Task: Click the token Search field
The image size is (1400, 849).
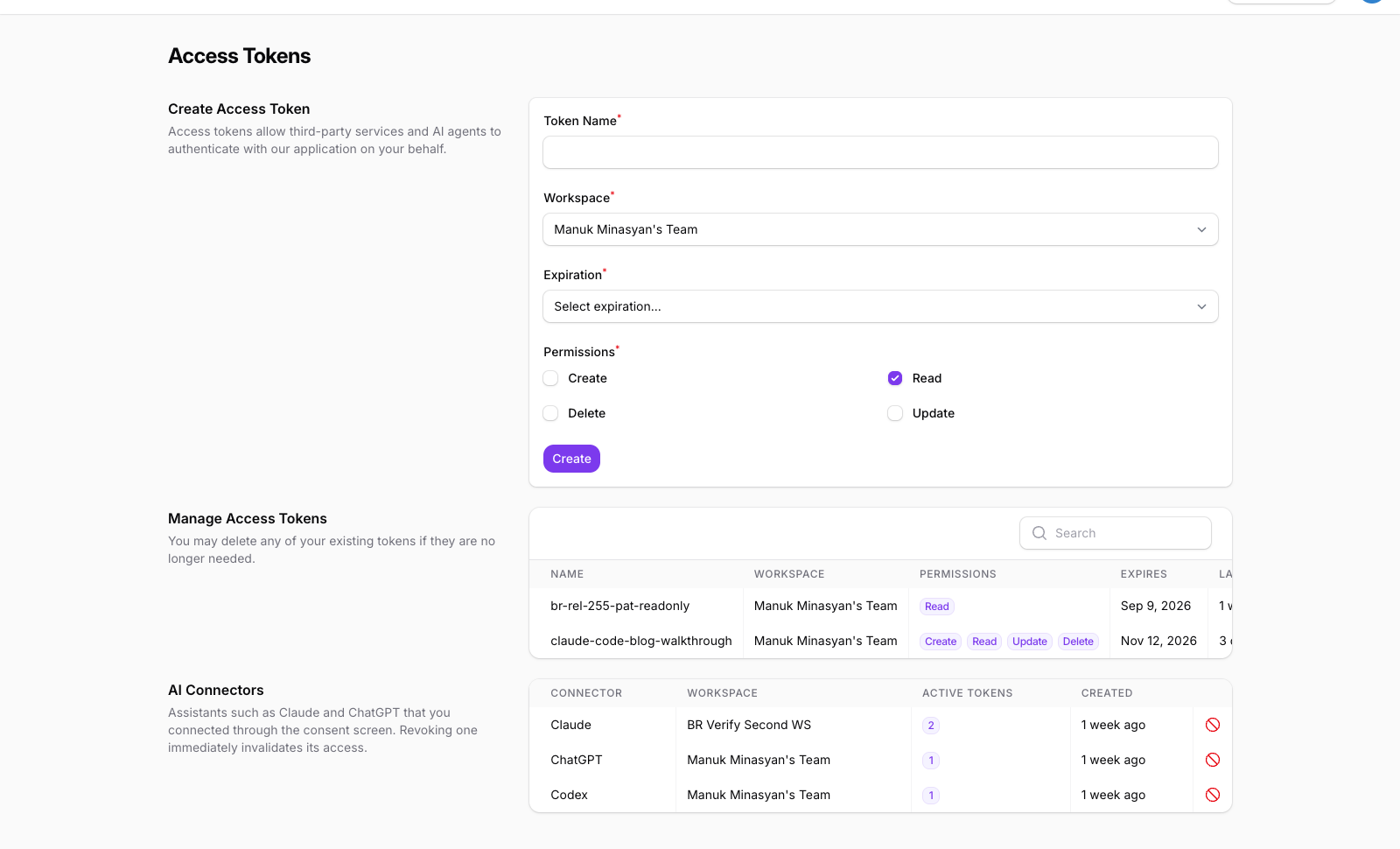Action: [x=1116, y=533]
